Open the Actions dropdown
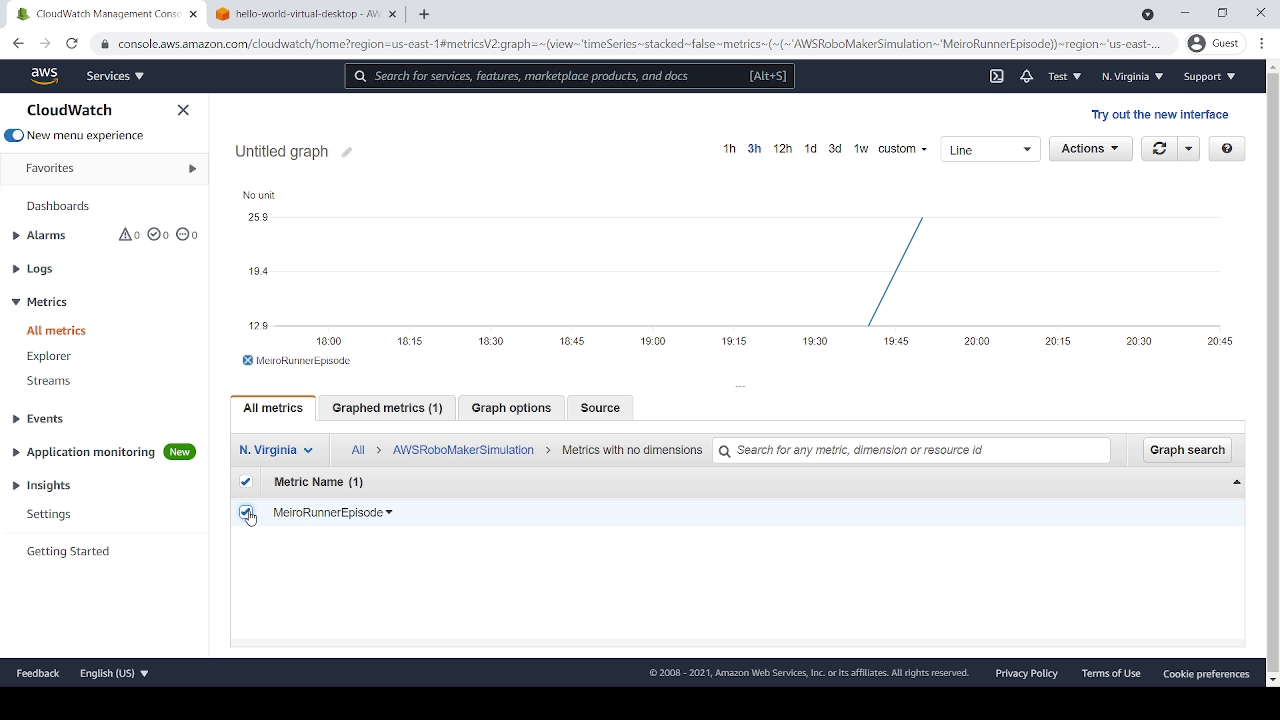This screenshot has height=720, width=1280. (1090, 149)
